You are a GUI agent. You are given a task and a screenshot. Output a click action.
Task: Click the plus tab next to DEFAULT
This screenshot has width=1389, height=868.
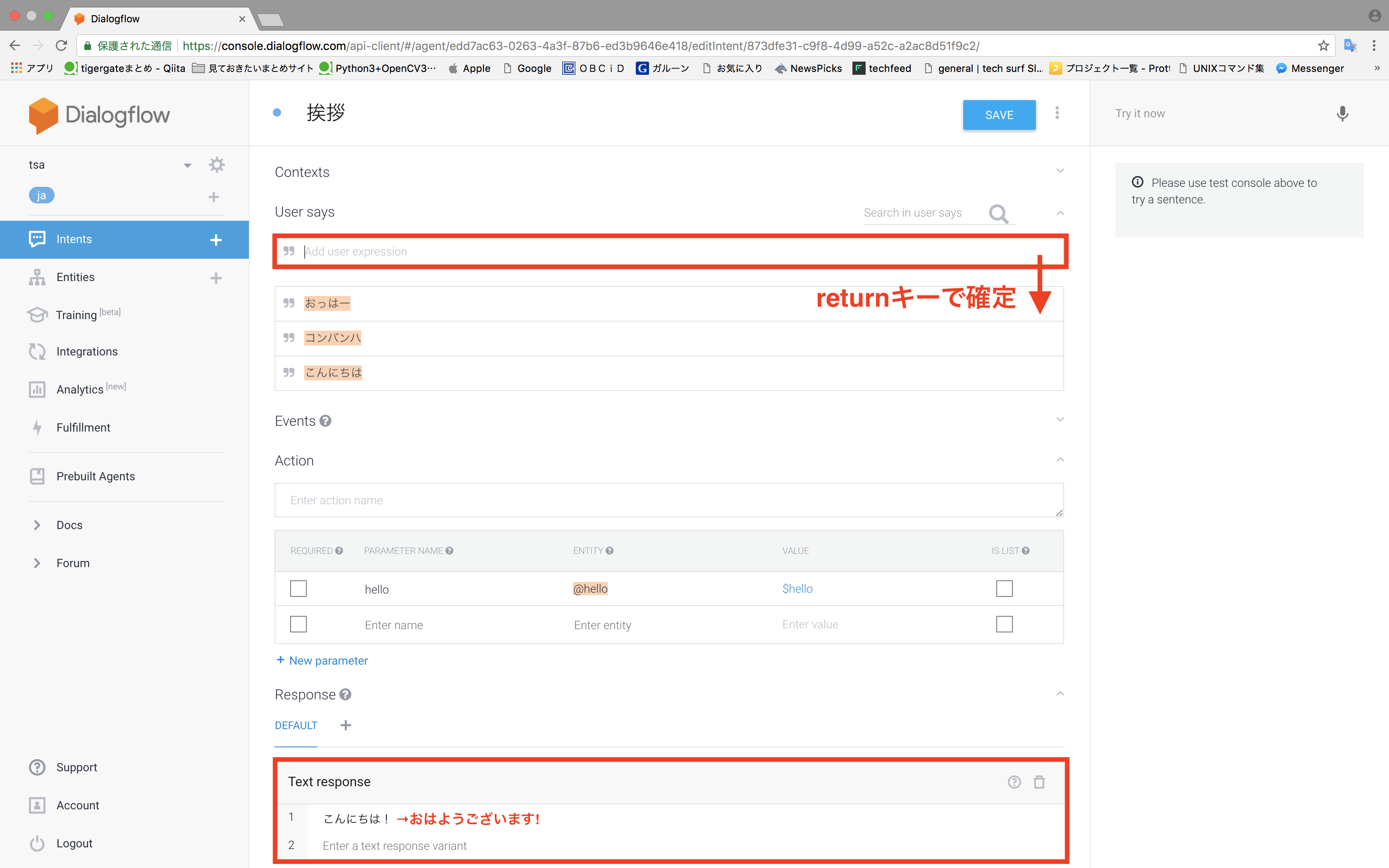[347, 725]
